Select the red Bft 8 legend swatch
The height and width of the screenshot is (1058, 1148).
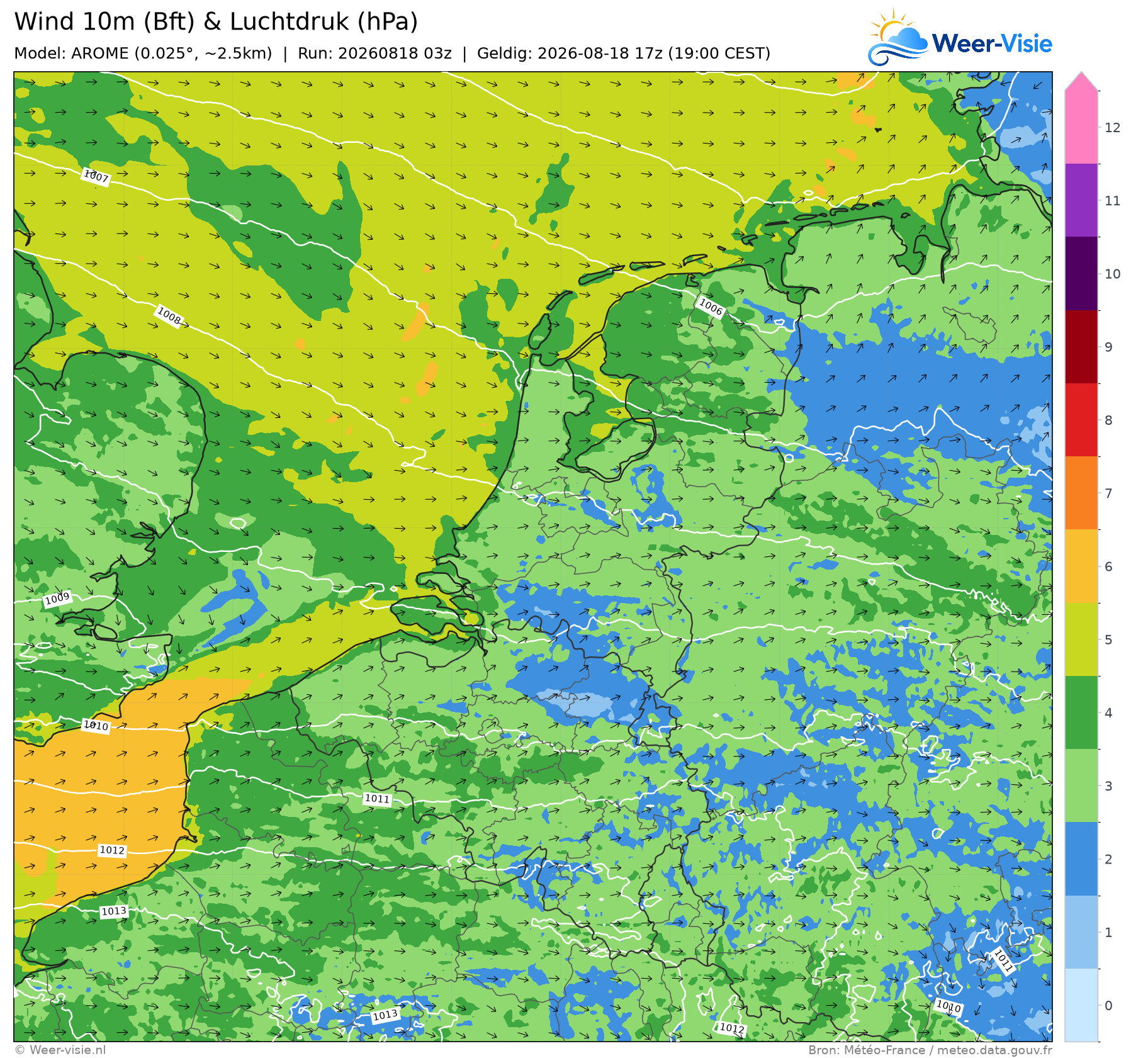pos(1081,420)
